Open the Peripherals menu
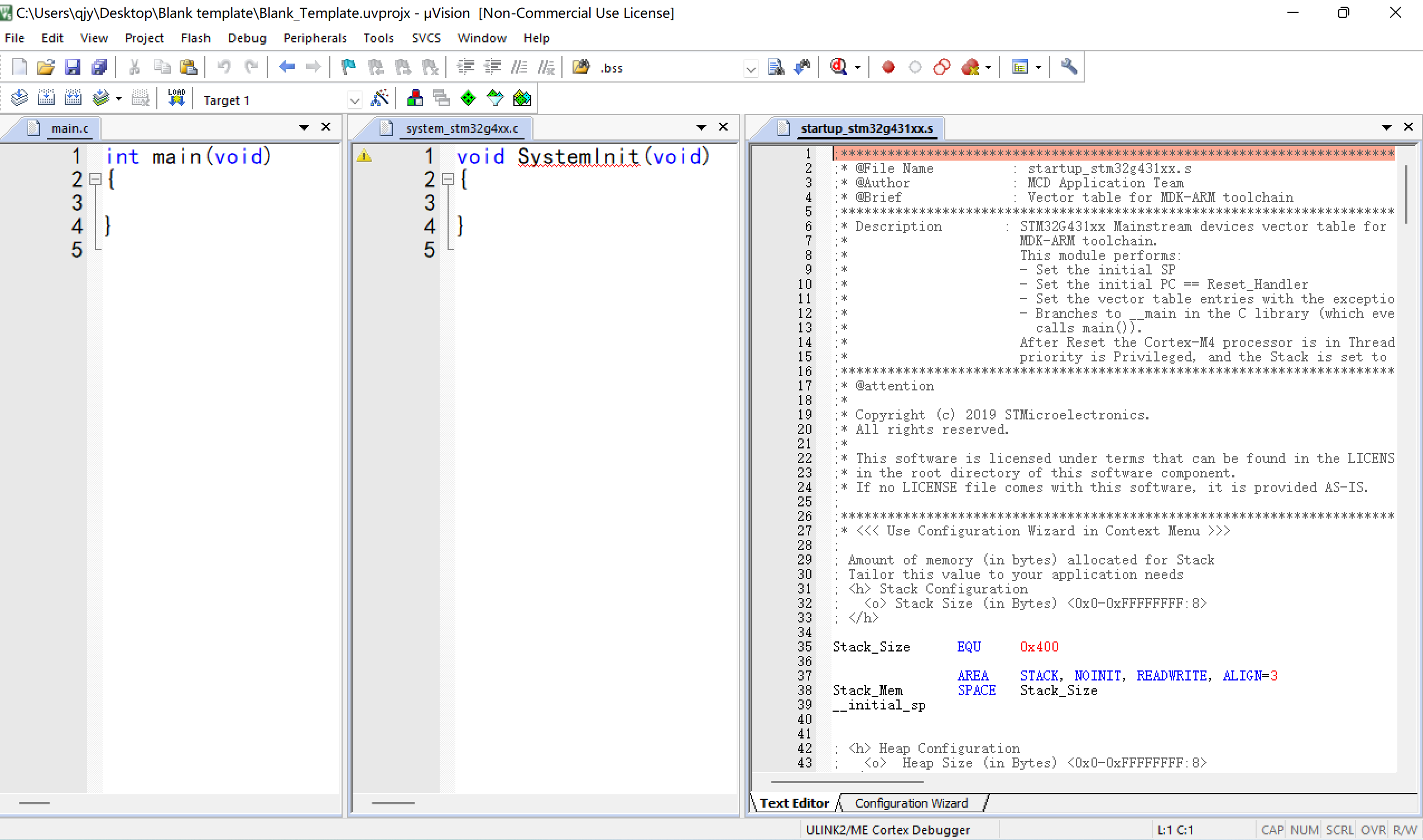The height and width of the screenshot is (840, 1423). pyautogui.click(x=315, y=38)
